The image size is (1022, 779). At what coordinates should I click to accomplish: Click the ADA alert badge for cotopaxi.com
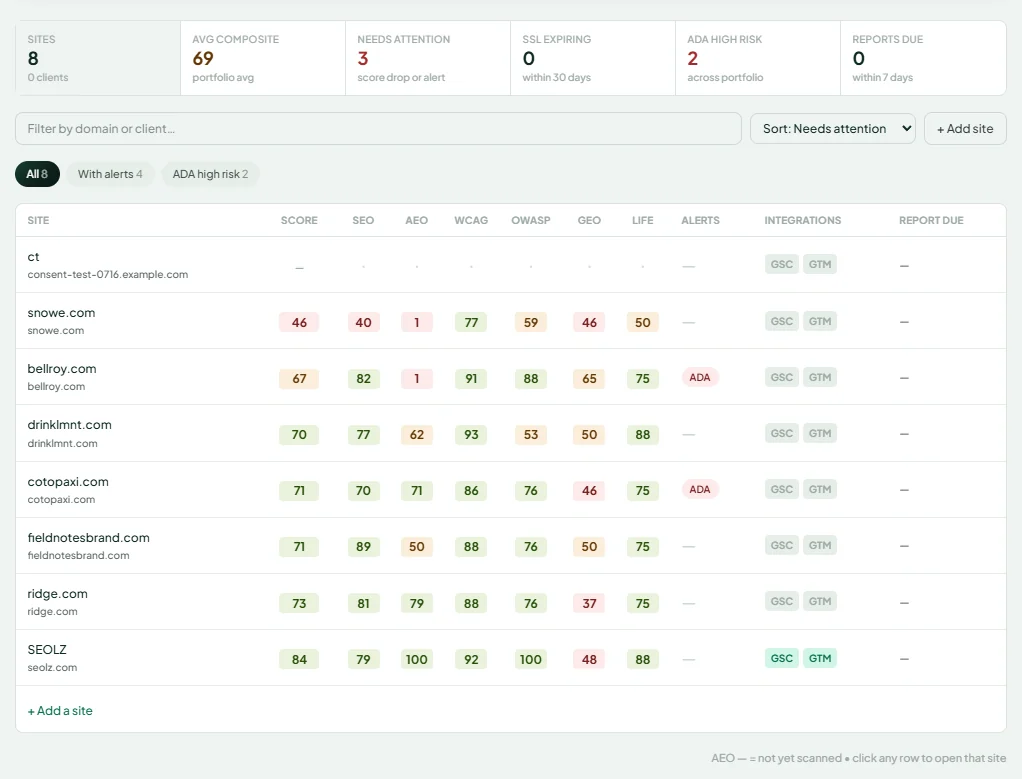point(700,490)
